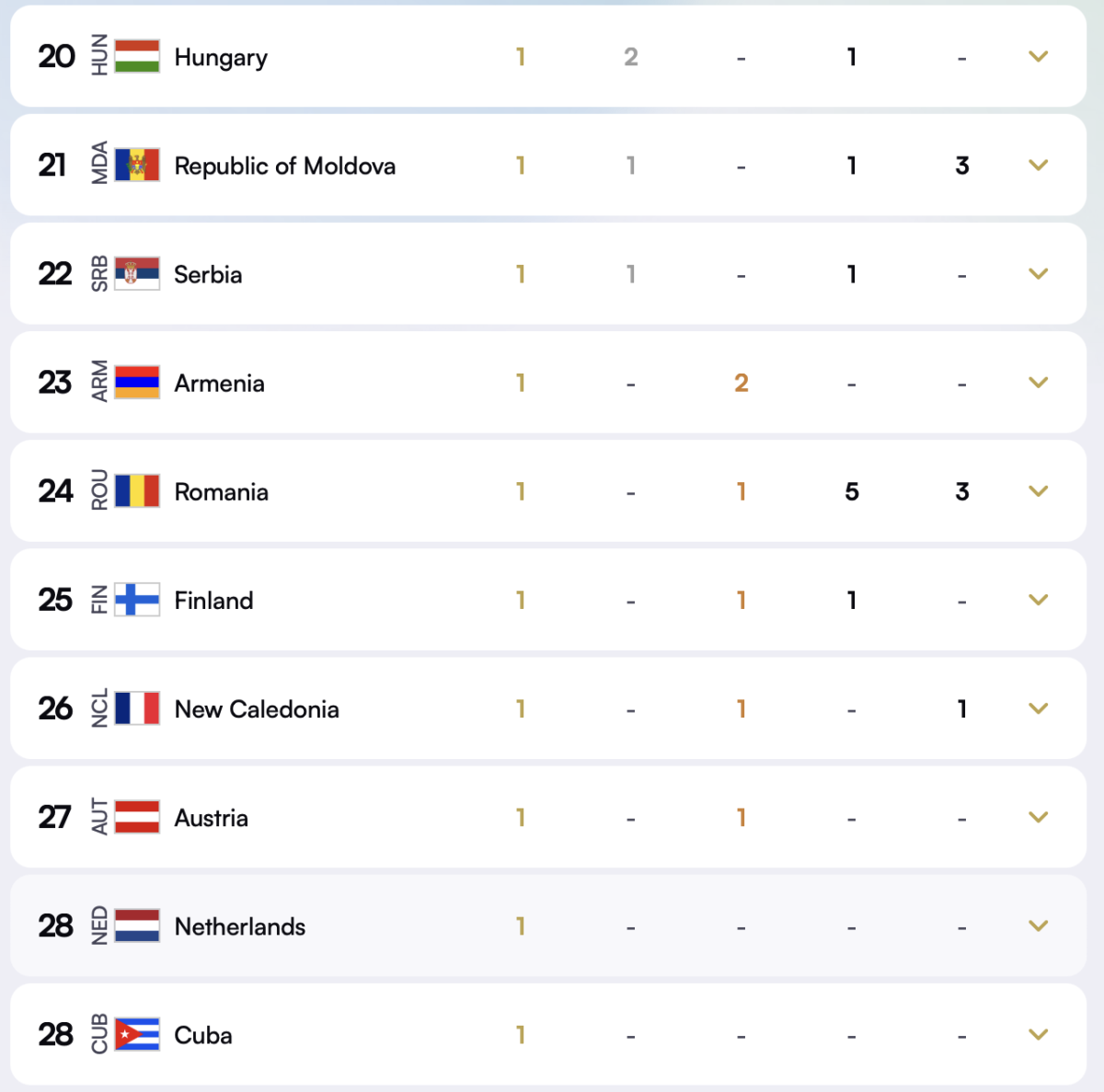Expand the Hungary medal details
This screenshot has height=1092, width=1104.
click(x=1038, y=56)
